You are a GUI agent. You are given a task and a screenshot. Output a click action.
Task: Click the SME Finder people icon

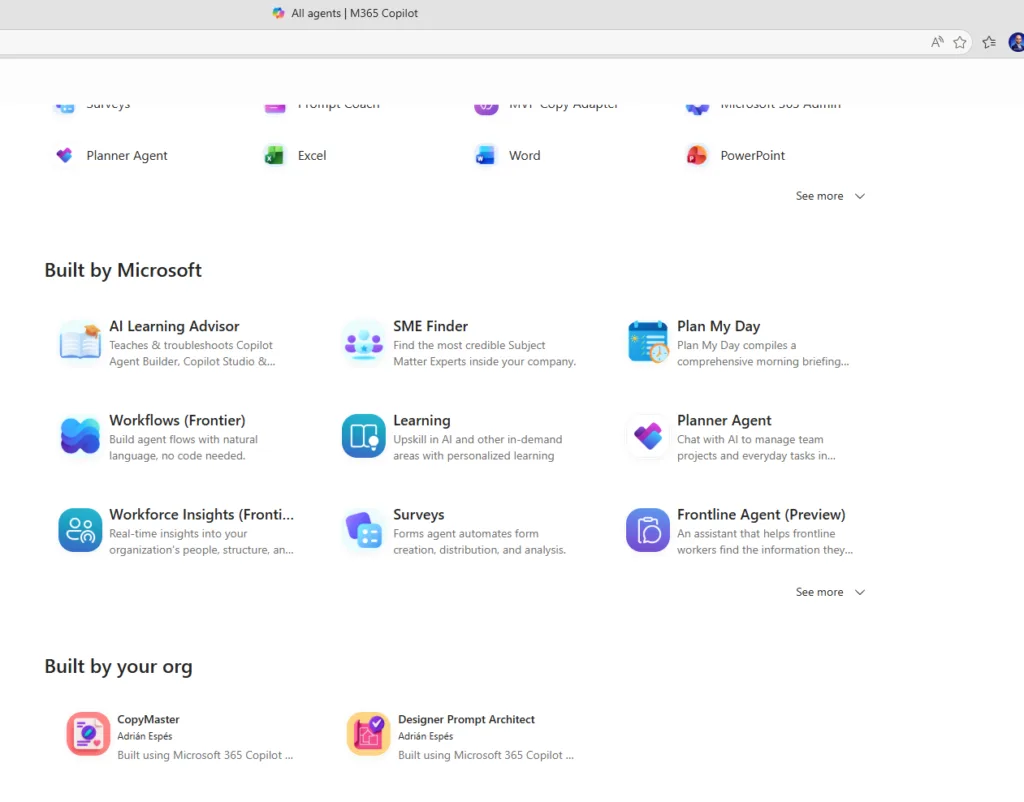(x=364, y=342)
